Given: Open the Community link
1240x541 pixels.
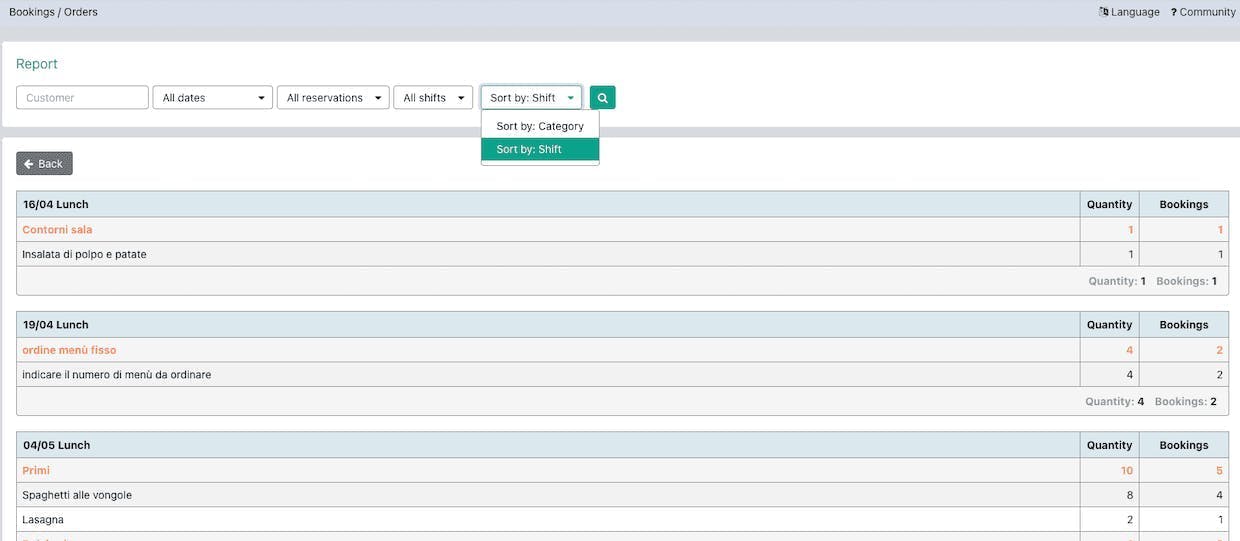Looking at the screenshot, I should [1203, 12].
